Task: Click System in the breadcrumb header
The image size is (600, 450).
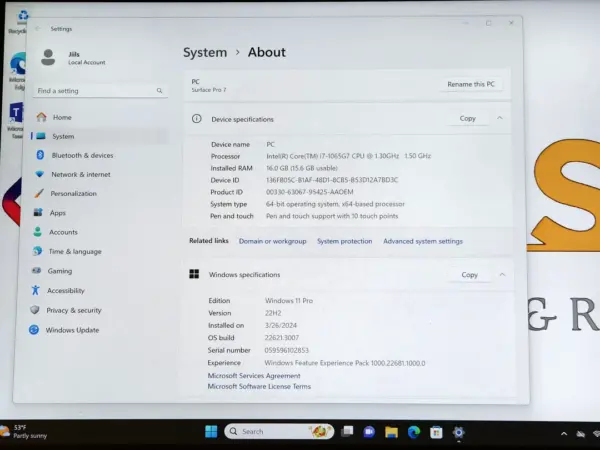Action: point(205,52)
